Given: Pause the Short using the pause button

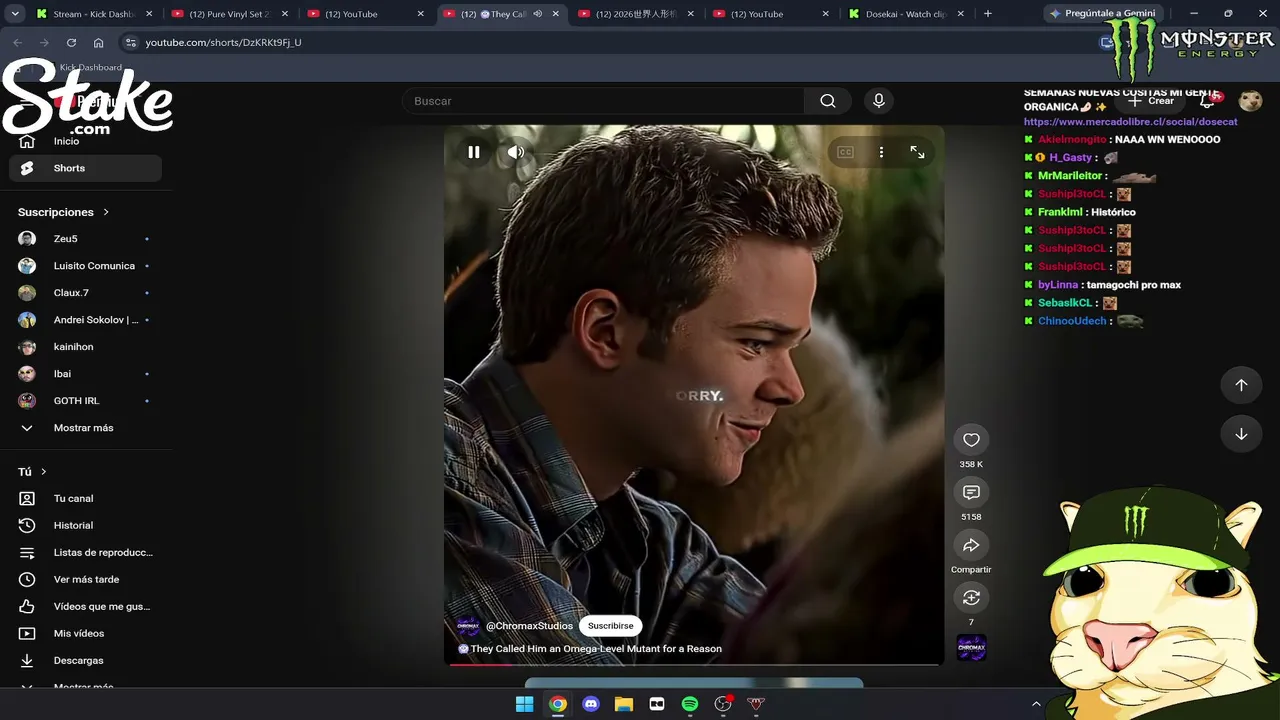Looking at the screenshot, I should tap(474, 152).
